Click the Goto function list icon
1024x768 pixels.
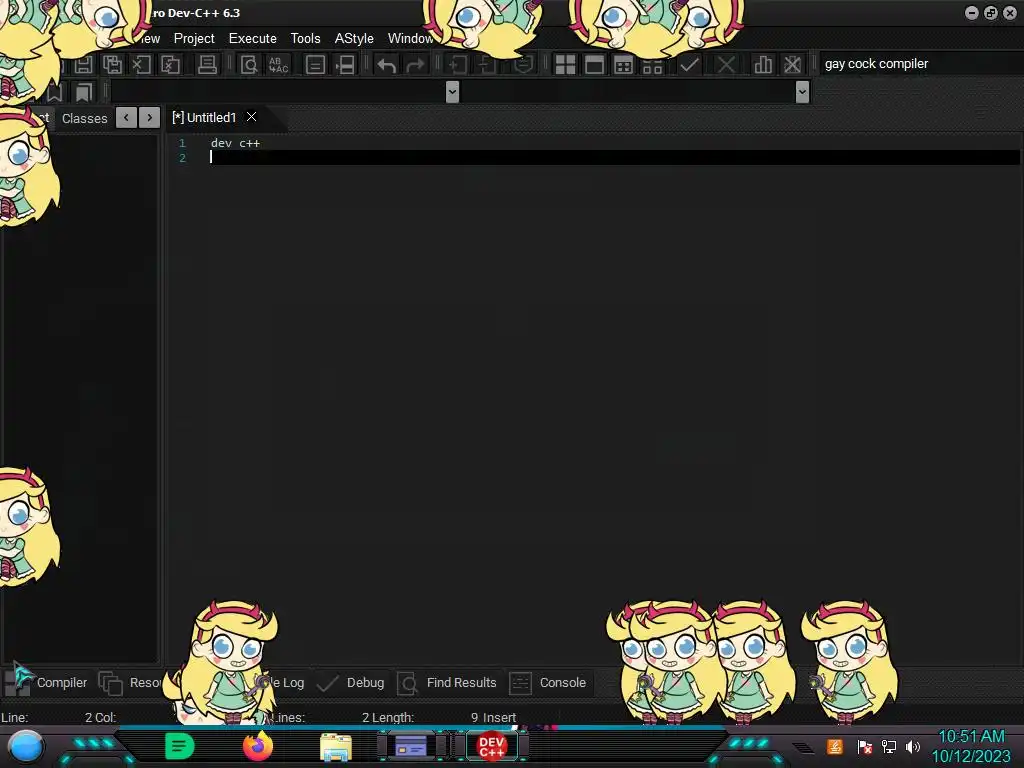pyautogui.click(x=315, y=65)
